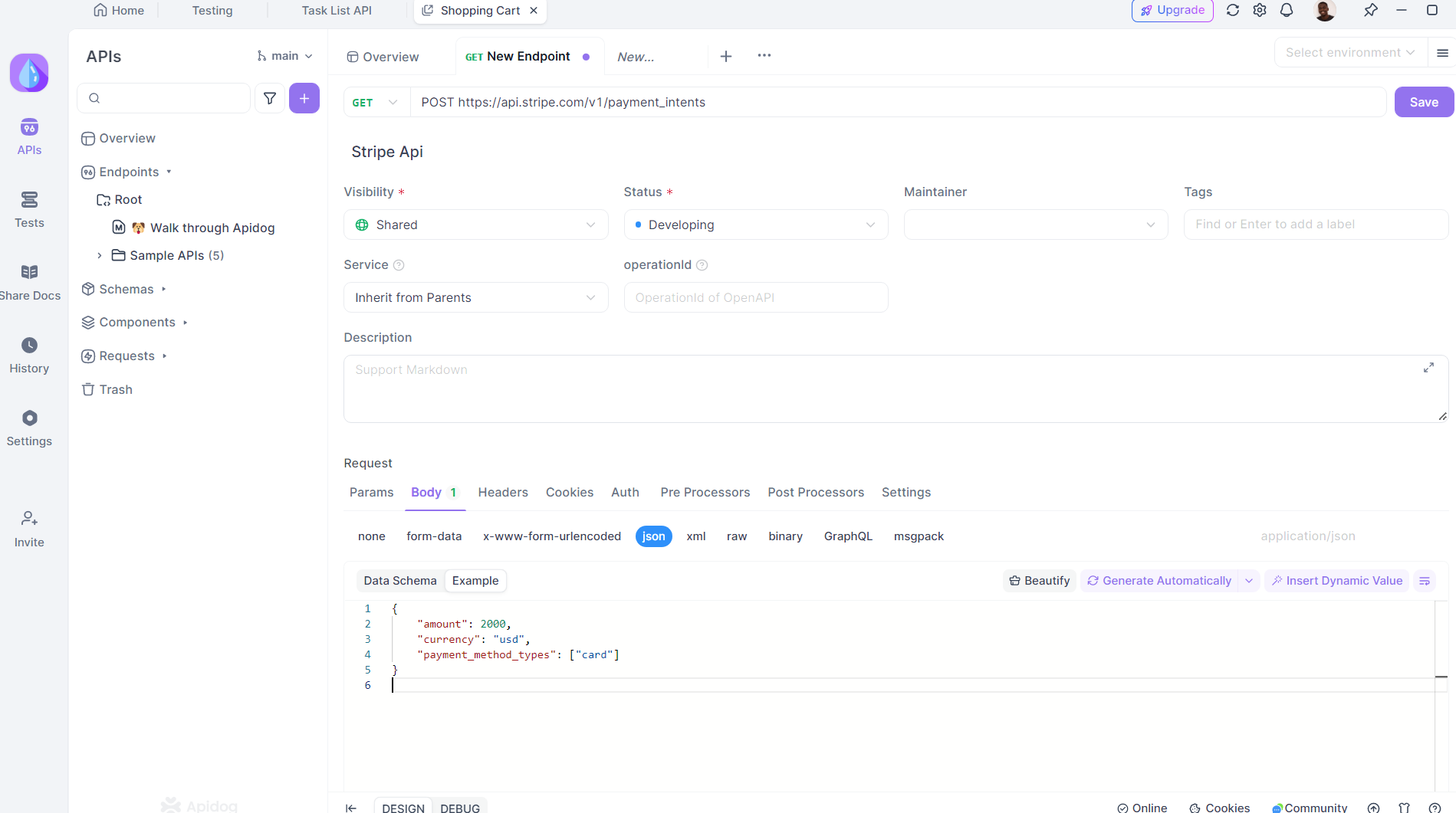This screenshot has height=813, width=1456.
Task: Switch to the Data Schema tab
Action: point(400,581)
